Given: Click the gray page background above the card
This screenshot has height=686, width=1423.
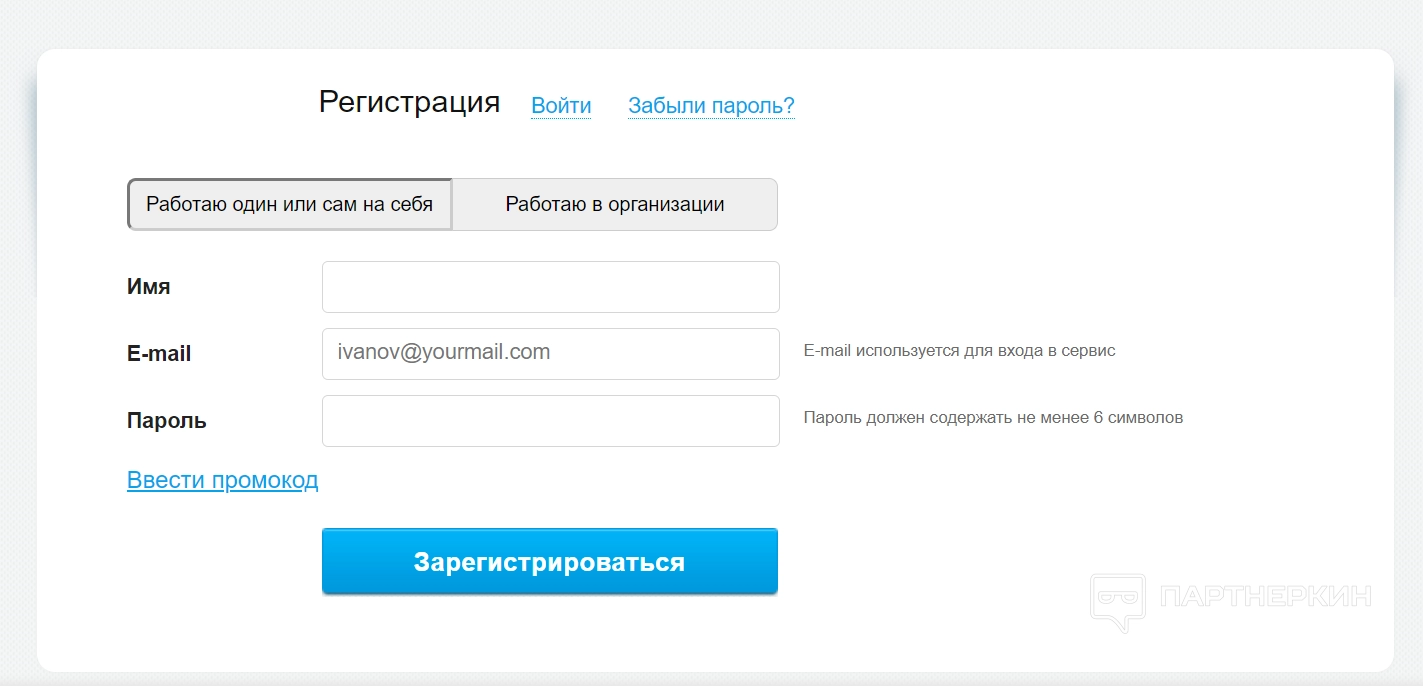Looking at the screenshot, I should 700,22.
